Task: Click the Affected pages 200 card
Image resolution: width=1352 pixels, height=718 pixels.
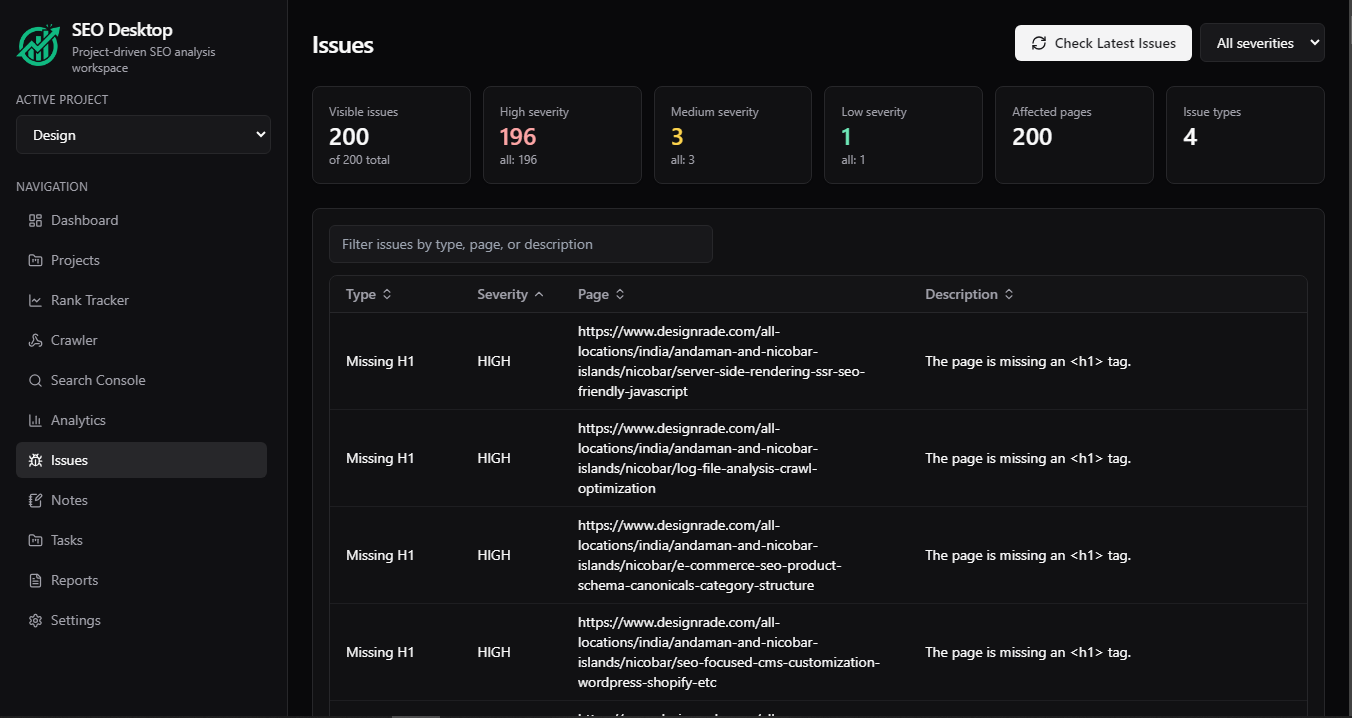Action: coord(1074,135)
